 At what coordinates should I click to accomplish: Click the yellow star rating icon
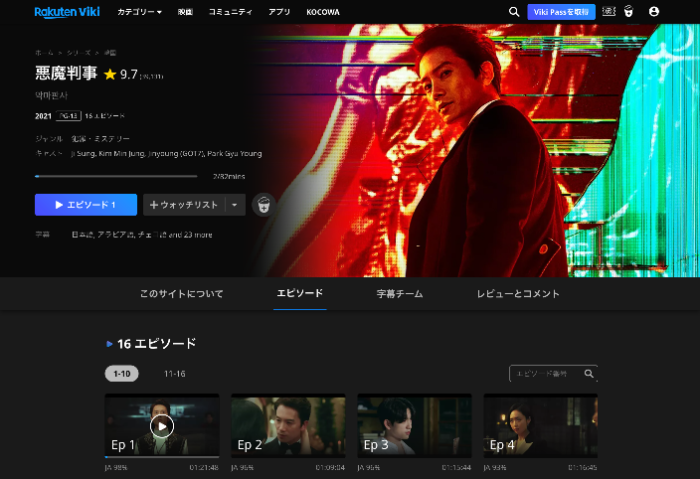pyautogui.click(x=110, y=74)
